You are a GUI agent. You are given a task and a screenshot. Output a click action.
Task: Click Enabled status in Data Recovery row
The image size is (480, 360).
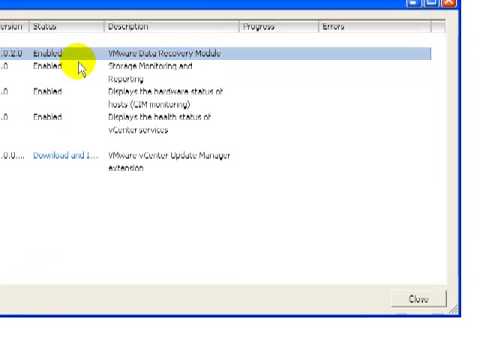click(47, 53)
